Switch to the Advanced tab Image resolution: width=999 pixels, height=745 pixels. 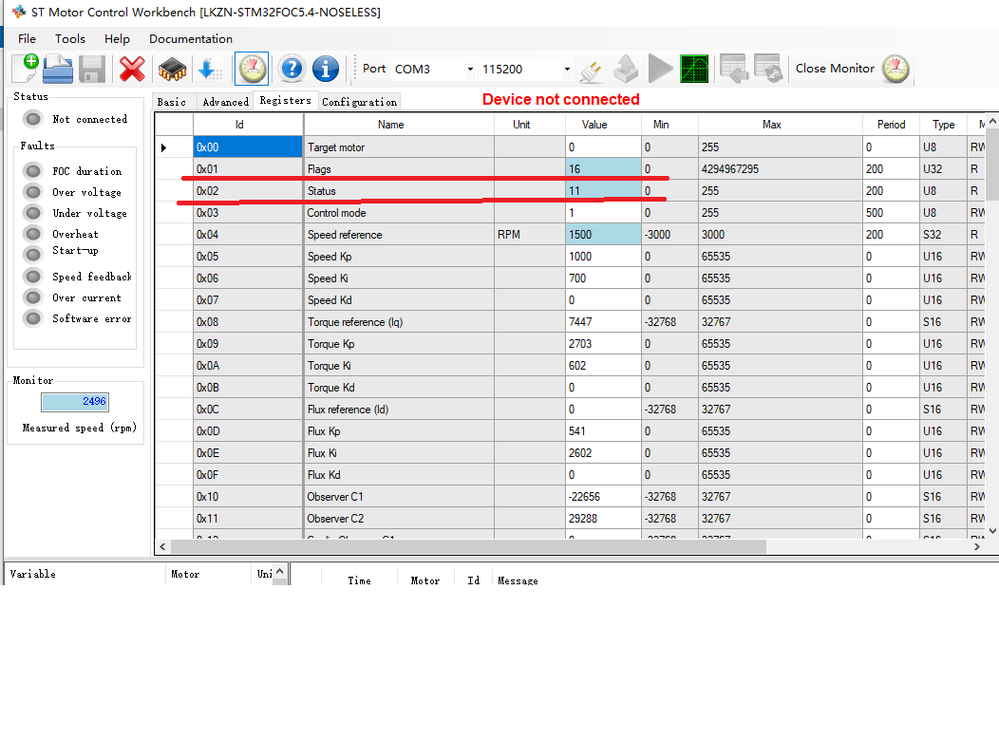(226, 102)
